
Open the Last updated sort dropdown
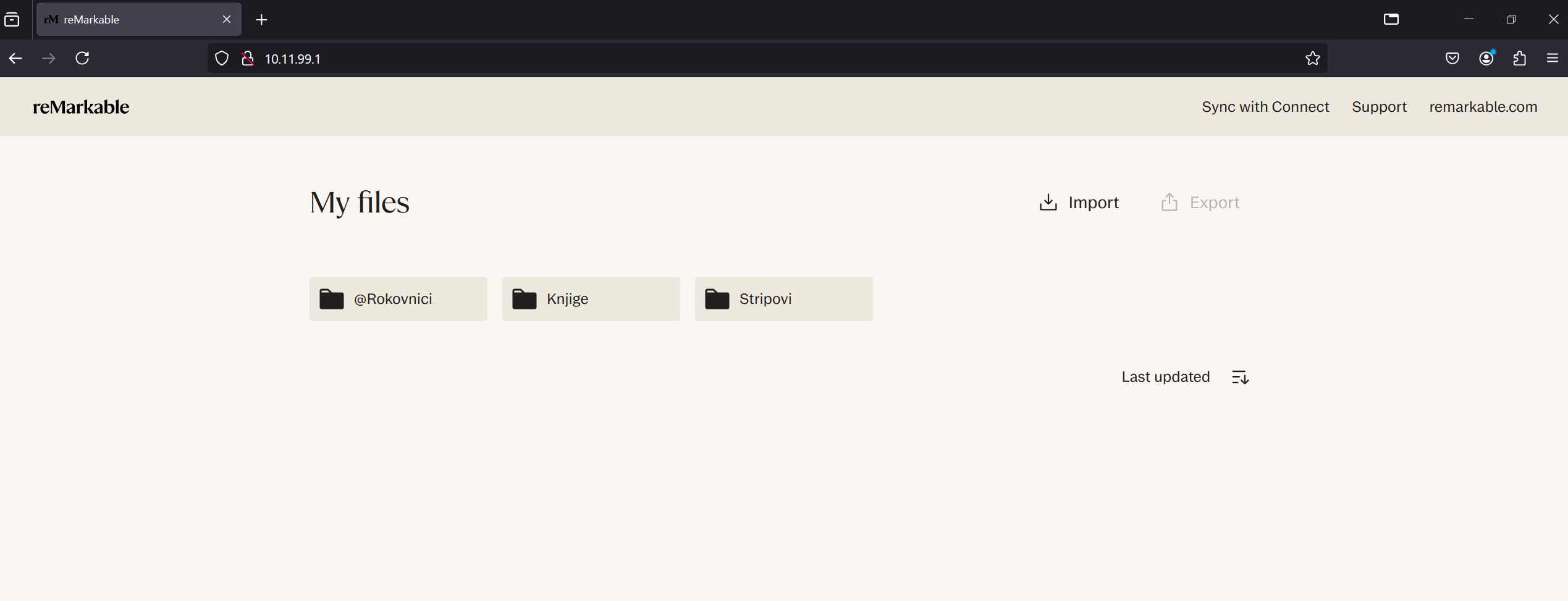[1165, 377]
